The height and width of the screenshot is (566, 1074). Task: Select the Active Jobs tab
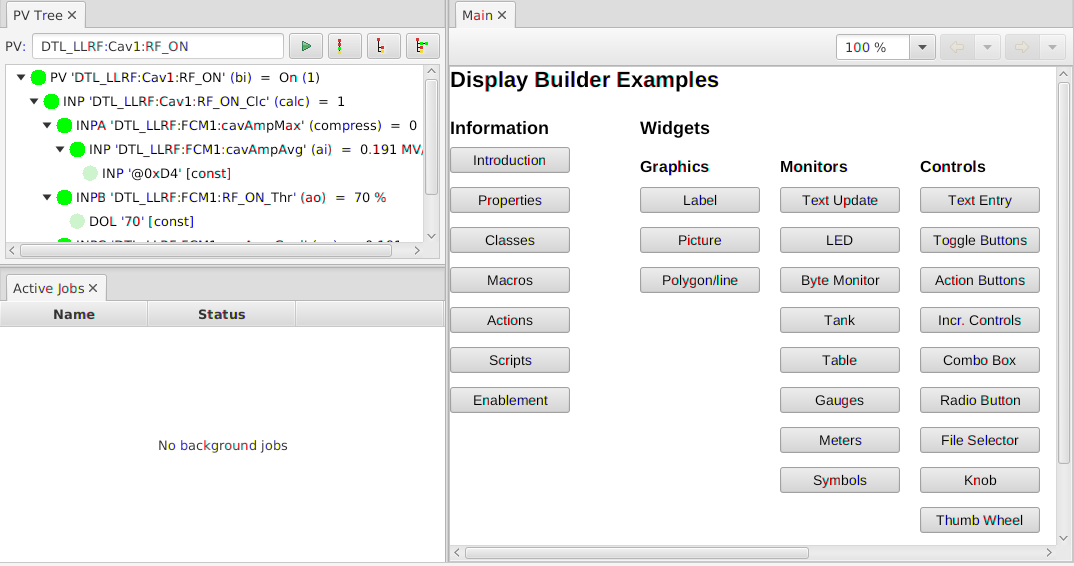(x=48, y=288)
